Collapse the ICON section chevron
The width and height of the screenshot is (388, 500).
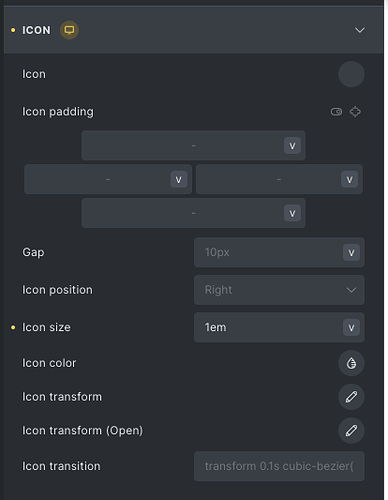coord(360,30)
